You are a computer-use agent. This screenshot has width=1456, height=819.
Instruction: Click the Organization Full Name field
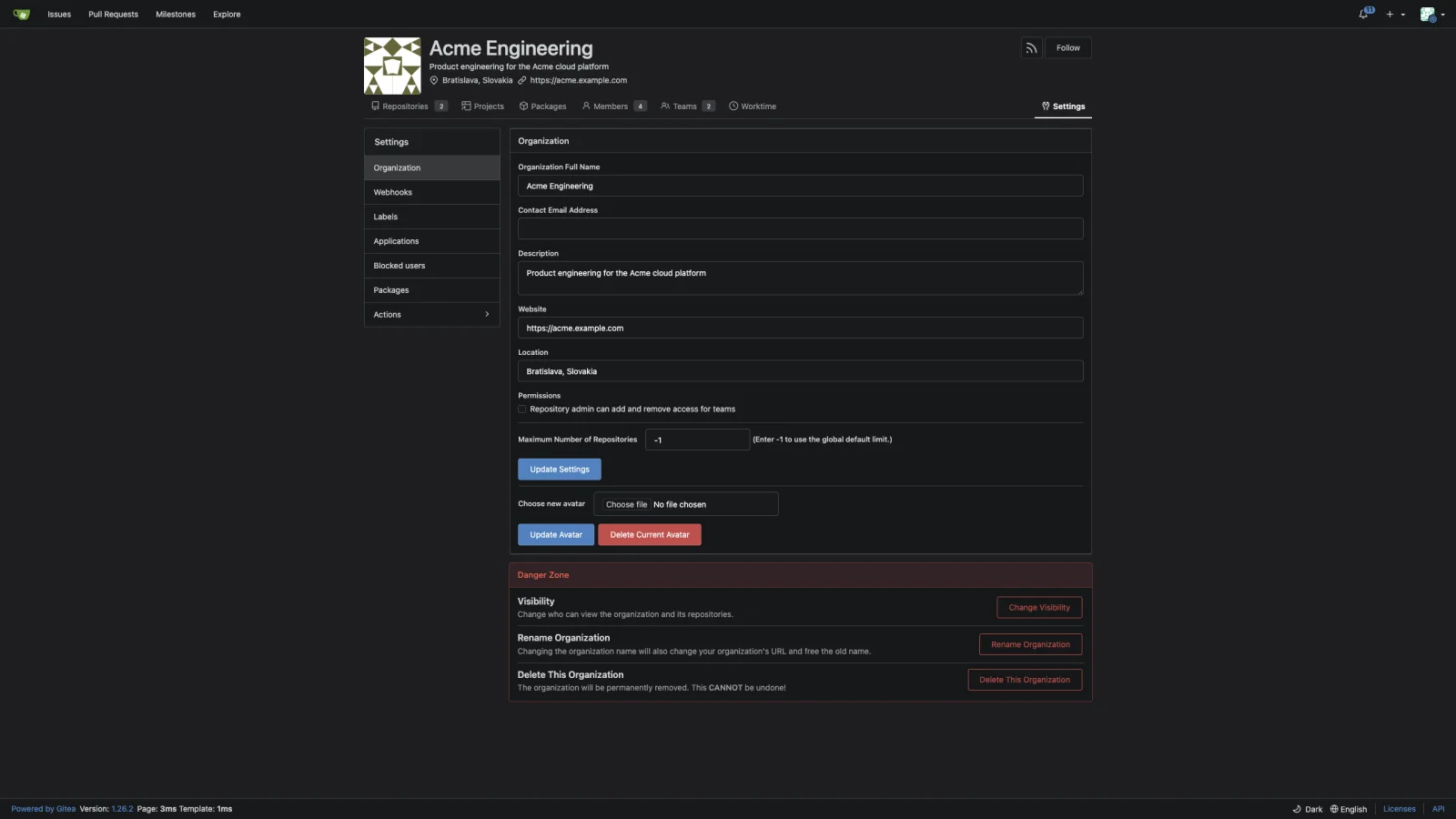click(x=801, y=187)
